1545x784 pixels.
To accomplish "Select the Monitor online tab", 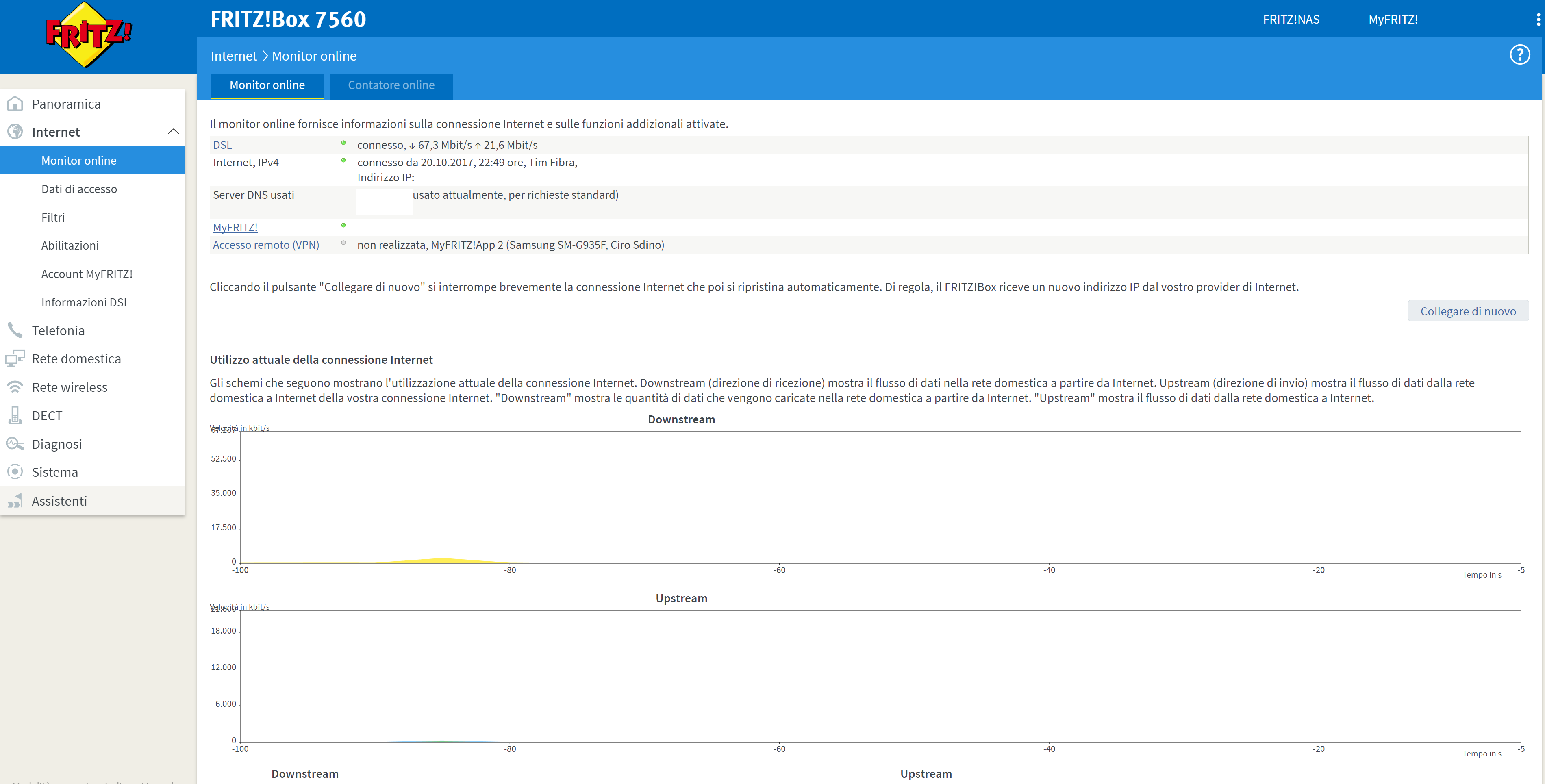I will pos(267,85).
